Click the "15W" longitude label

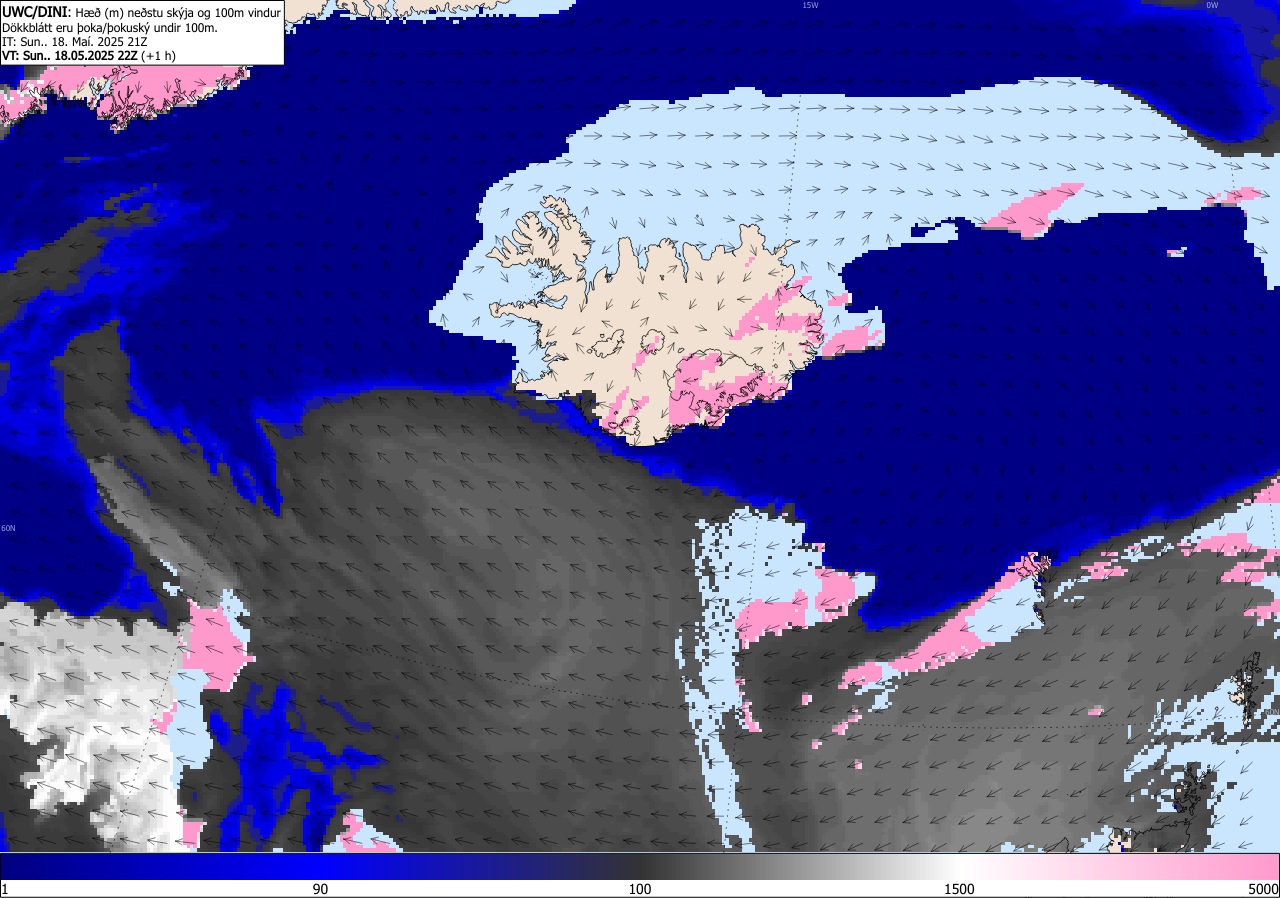tap(810, 5)
